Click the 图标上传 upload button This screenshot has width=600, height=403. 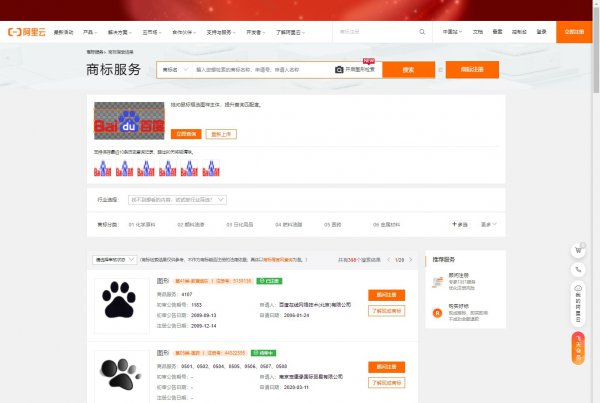[221, 134]
